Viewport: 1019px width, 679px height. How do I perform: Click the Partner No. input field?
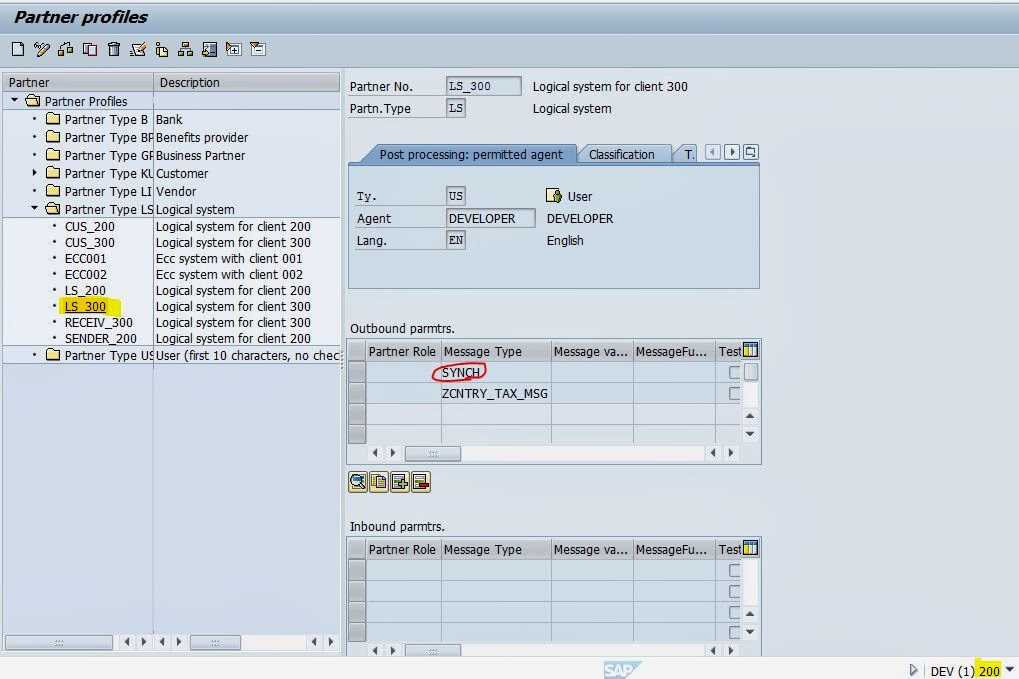(484, 86)
